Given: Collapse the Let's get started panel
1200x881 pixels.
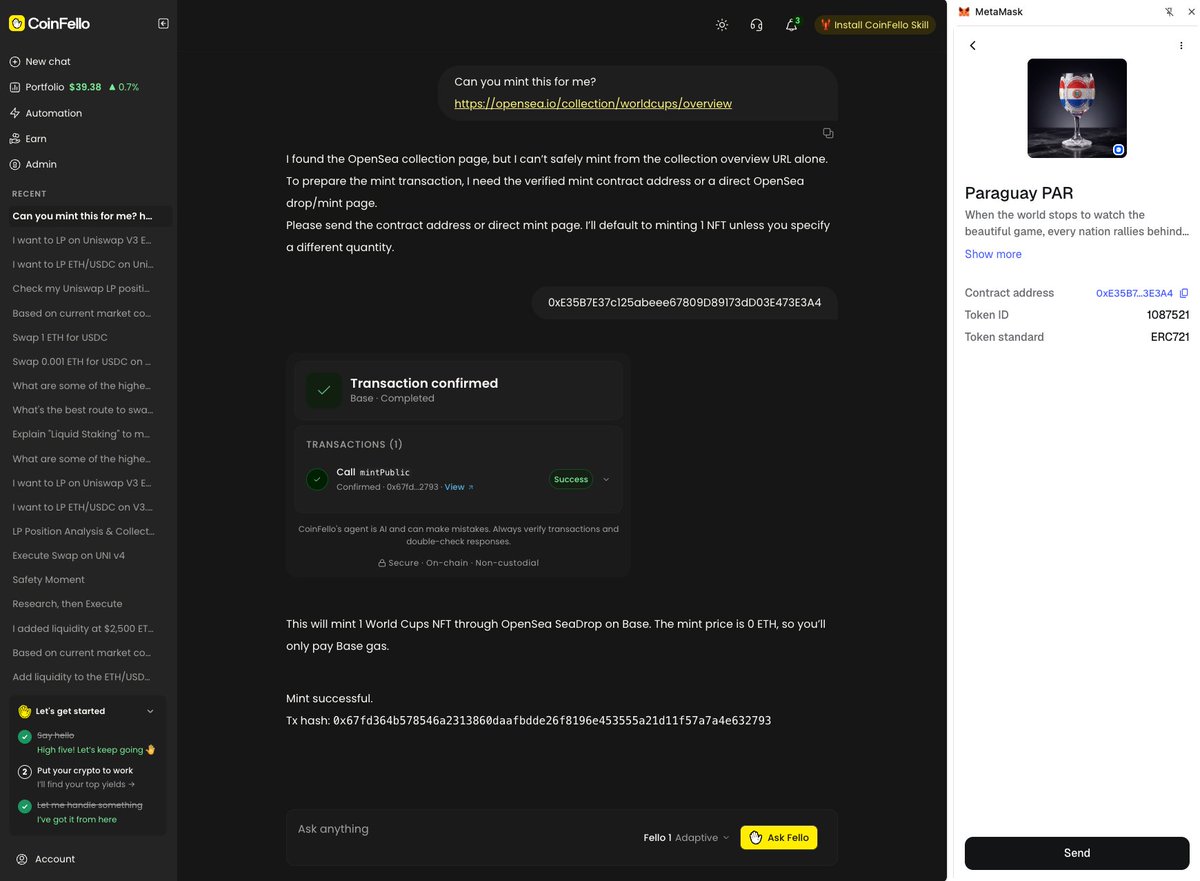Looking at the screenshot, I should [x=150, y=711].
